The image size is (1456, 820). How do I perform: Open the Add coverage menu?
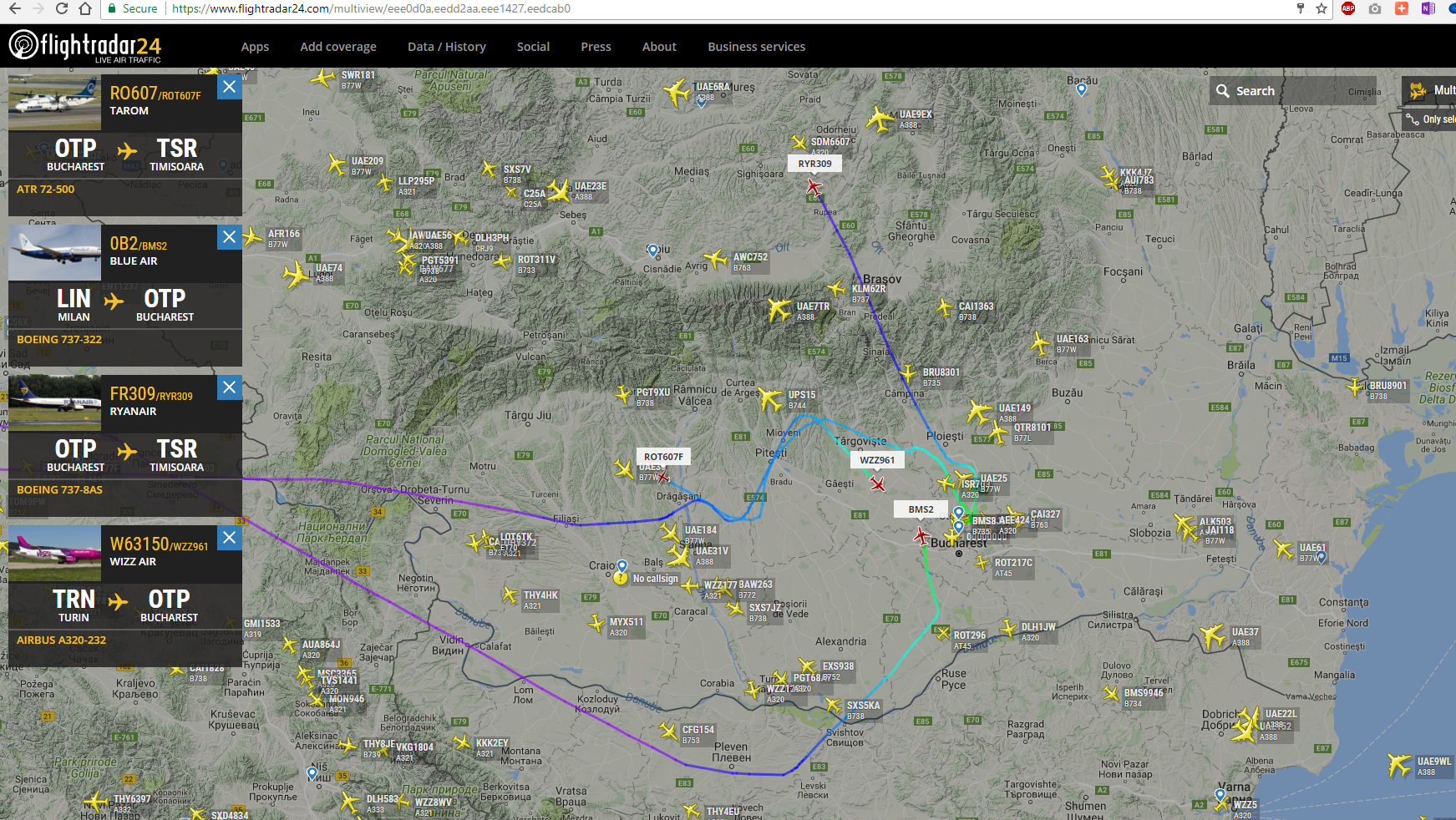338,47
